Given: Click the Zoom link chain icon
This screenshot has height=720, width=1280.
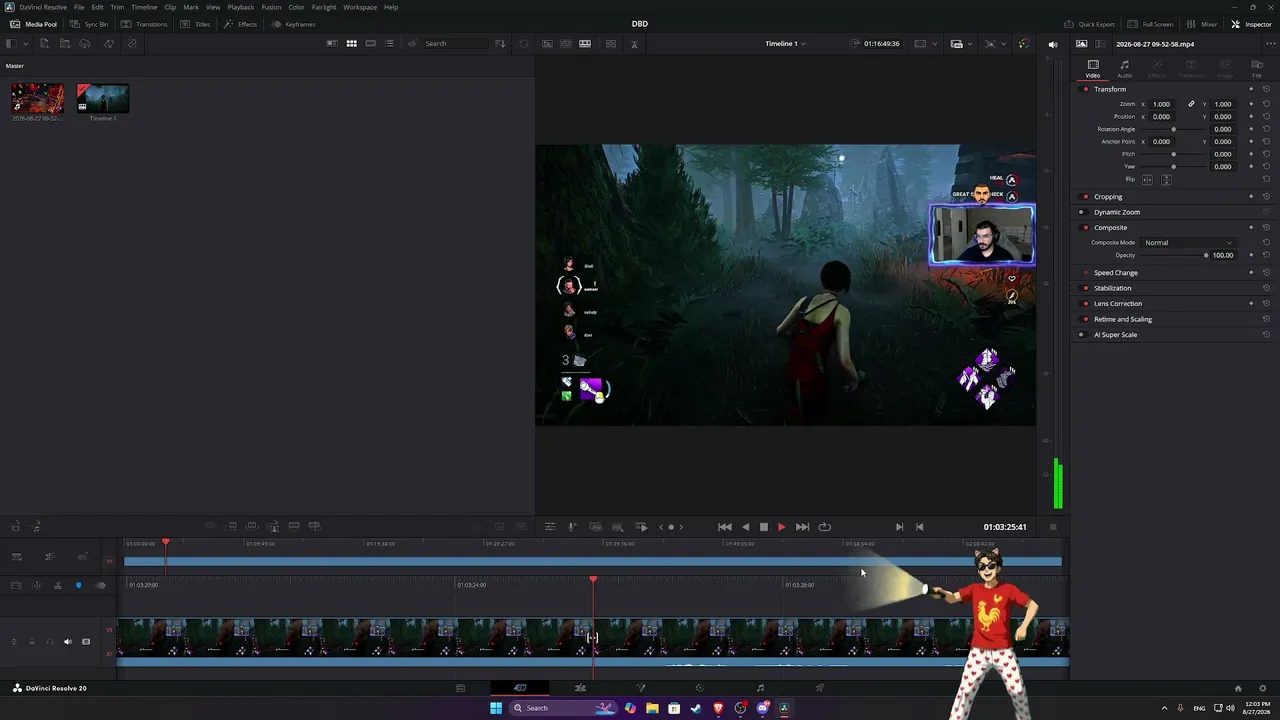Looking at the screenshot, I should pos(1191,104).
